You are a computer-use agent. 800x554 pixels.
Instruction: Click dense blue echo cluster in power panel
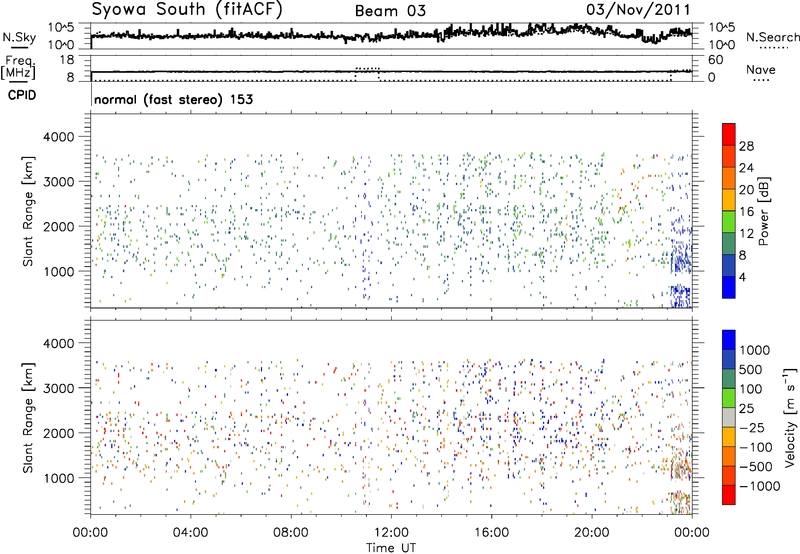coord(680,258)
